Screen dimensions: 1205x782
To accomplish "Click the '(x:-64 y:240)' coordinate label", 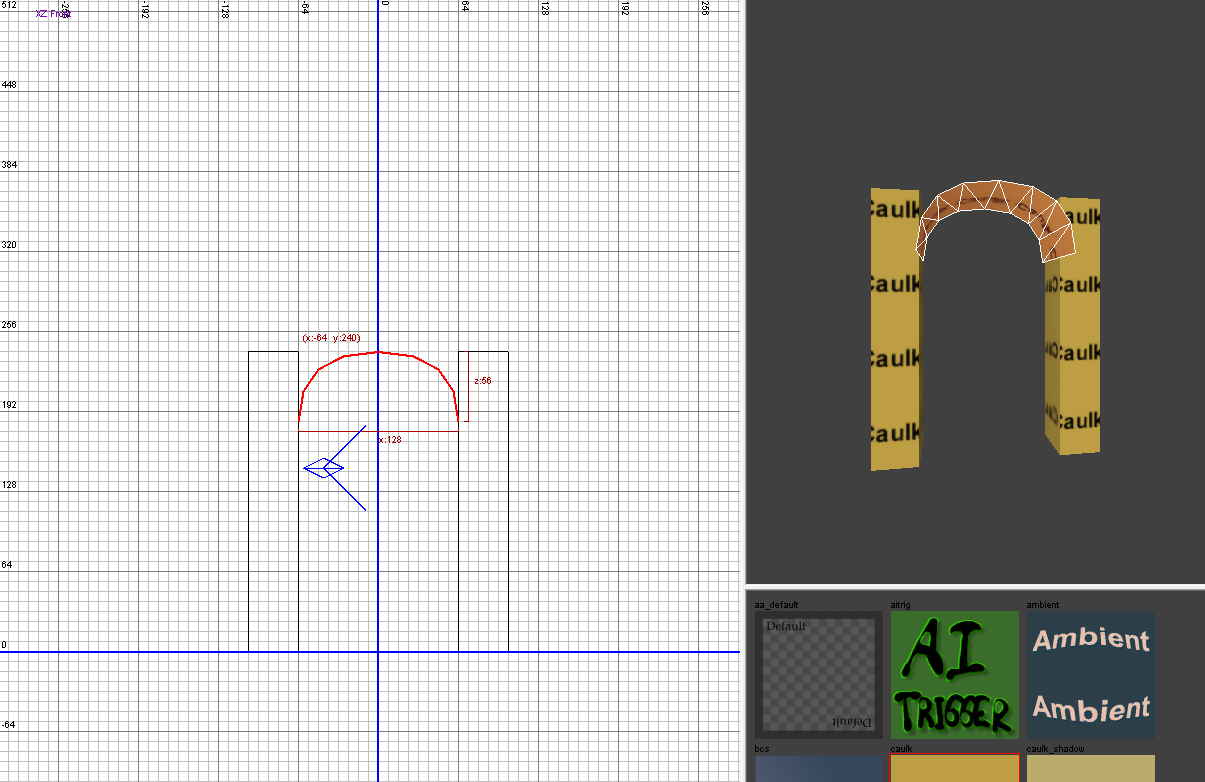I will 331,338.
